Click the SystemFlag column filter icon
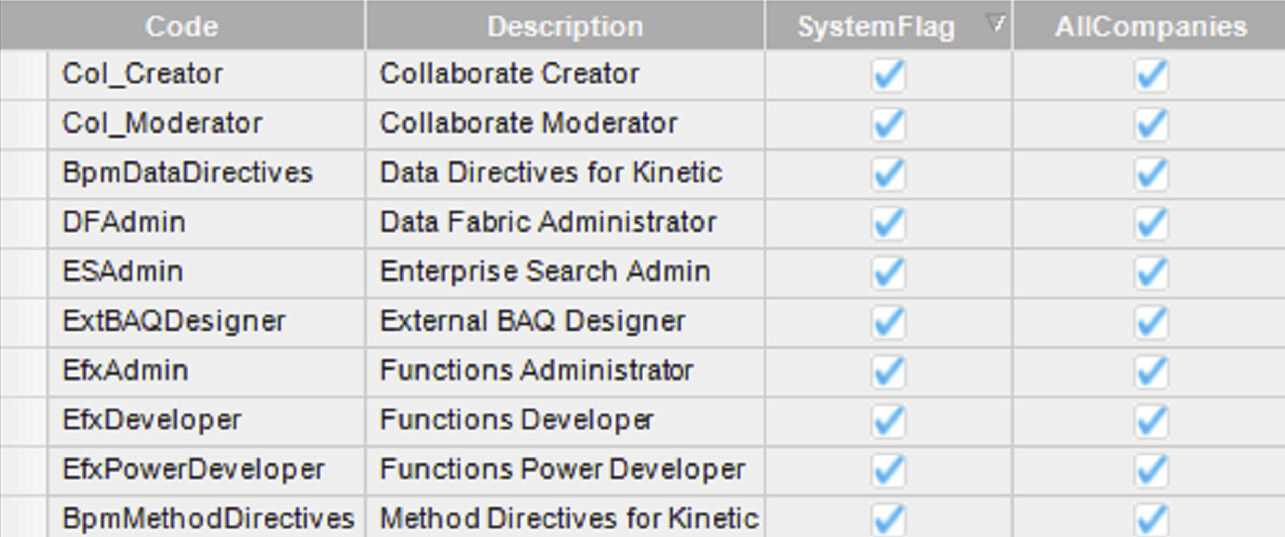 click(995, 24)
